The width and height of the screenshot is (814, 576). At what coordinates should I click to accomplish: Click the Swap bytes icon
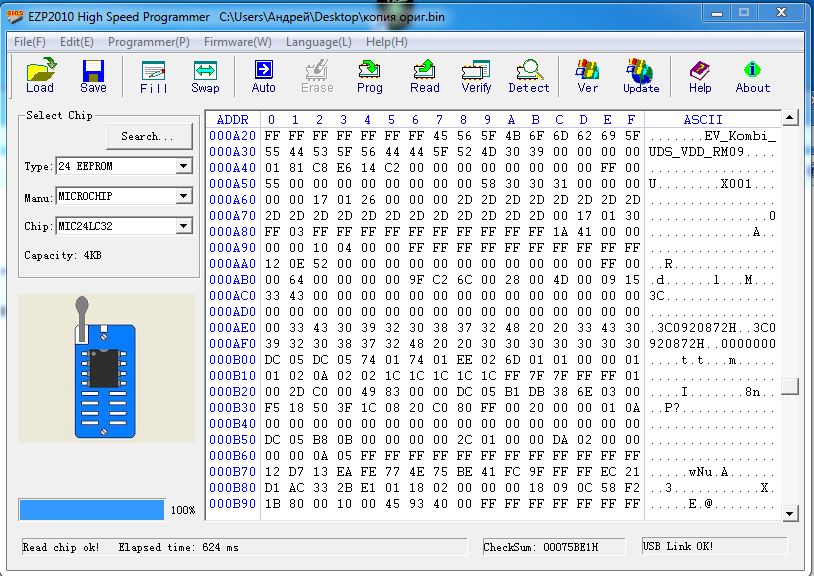205,75
